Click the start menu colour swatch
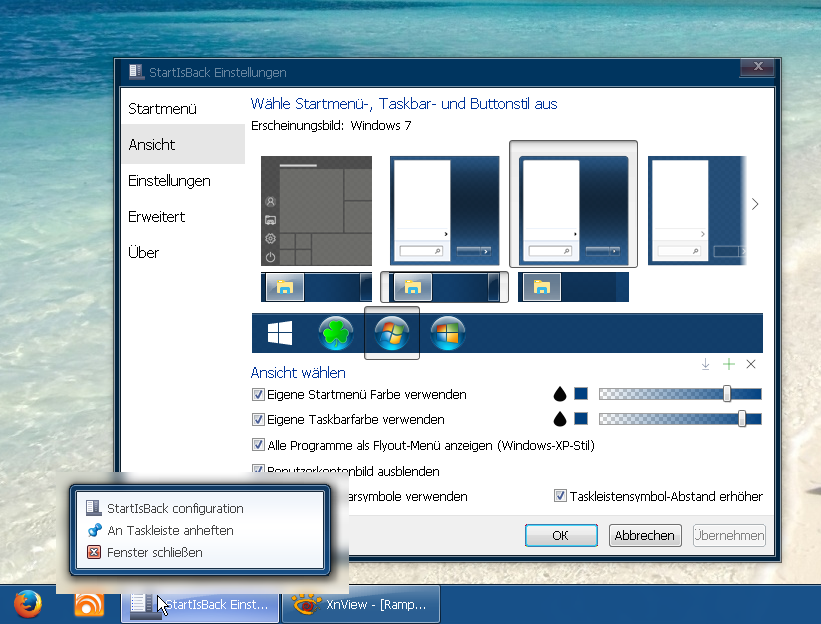The width and height of the screenshot is (821, 624). click(x=581, y=394)
